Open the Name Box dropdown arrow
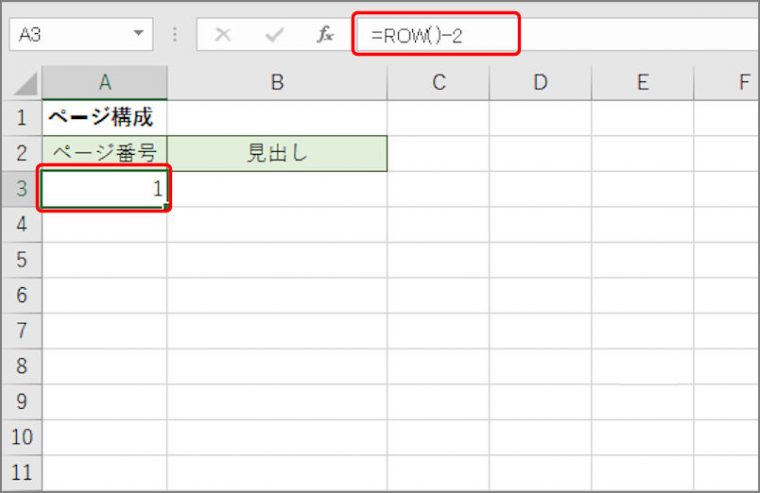 pos(139,33)
